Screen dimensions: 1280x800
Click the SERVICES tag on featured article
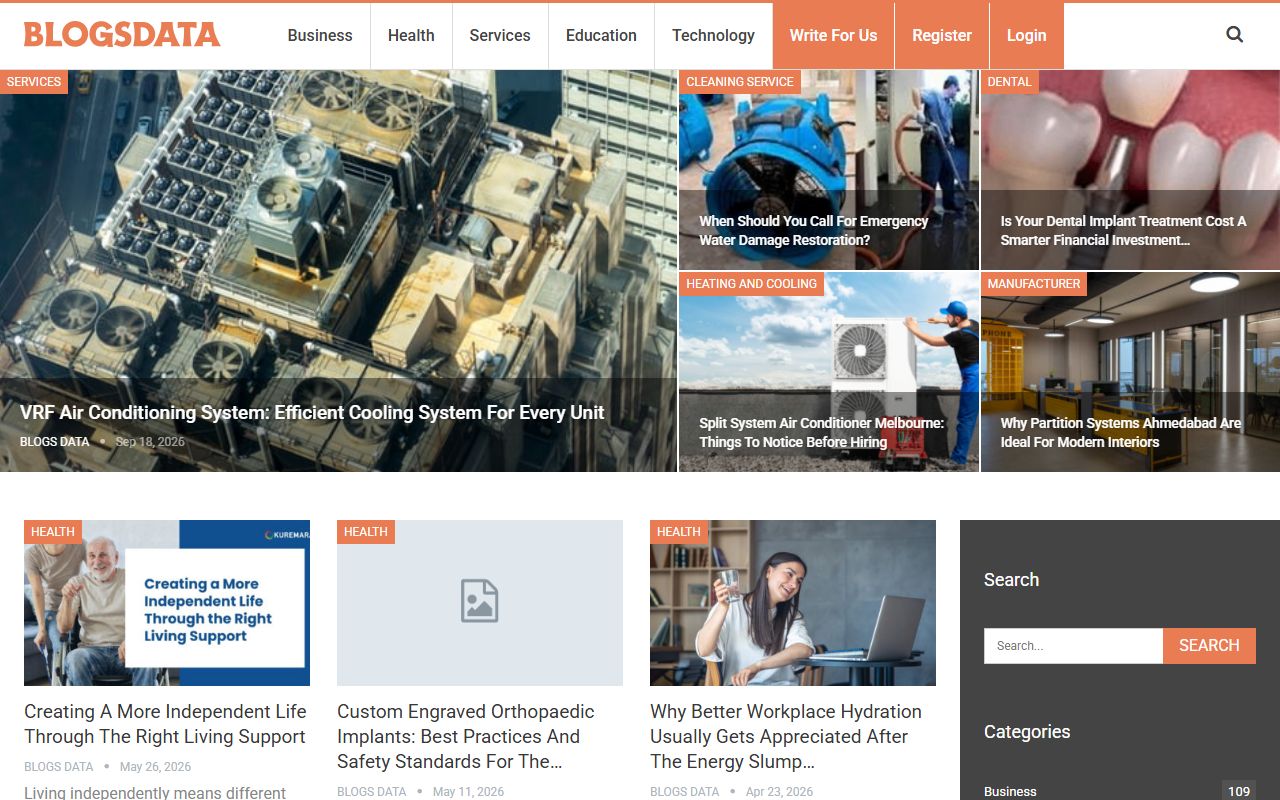(x=34, y=82)
